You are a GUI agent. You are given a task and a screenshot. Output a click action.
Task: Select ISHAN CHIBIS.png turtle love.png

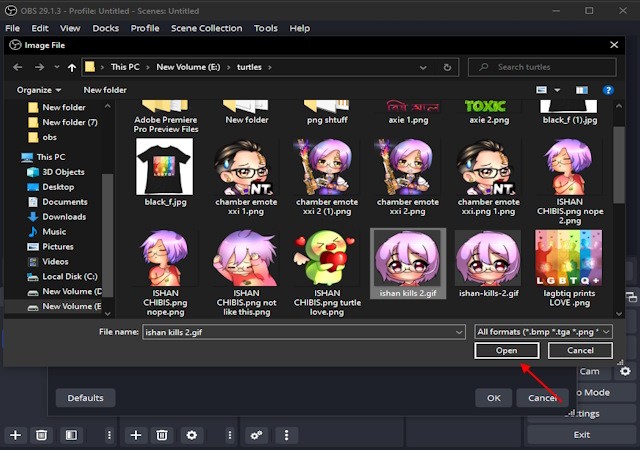pyautogui.click(x=327, y=273)
